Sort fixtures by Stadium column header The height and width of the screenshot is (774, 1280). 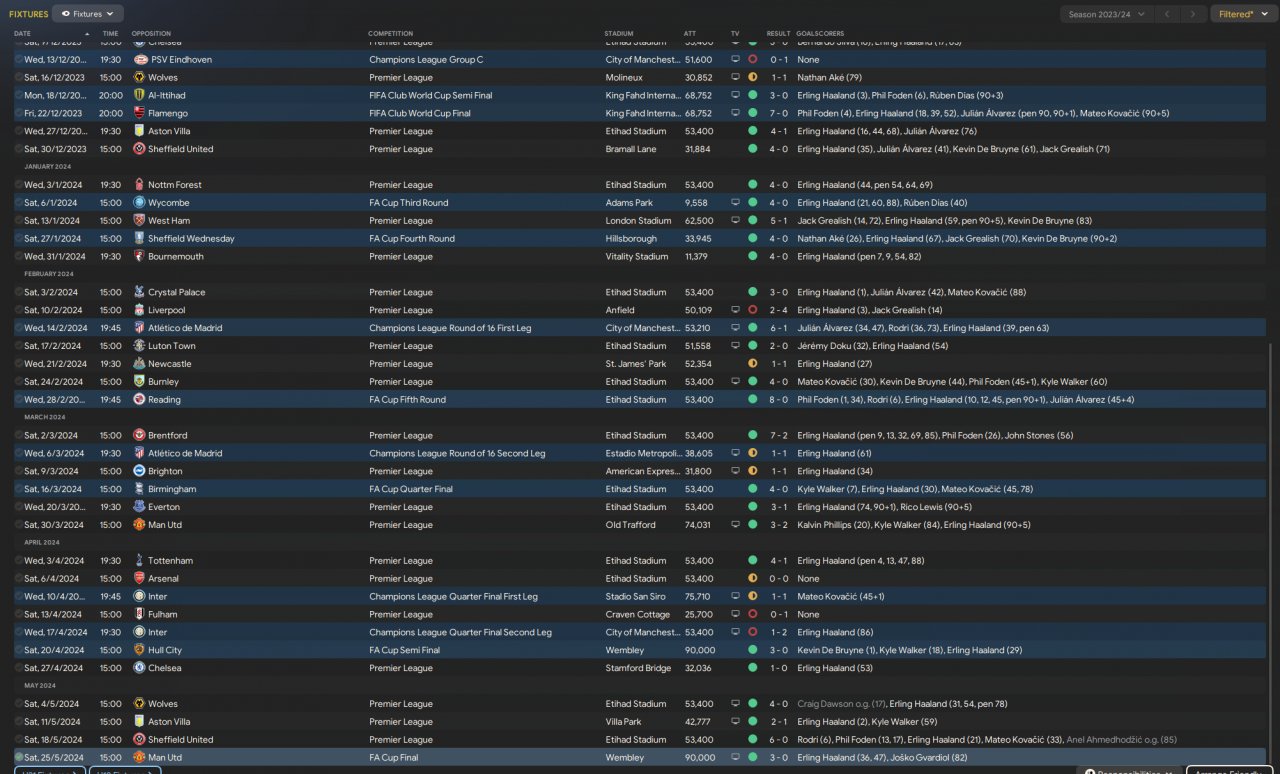point(619,34)
